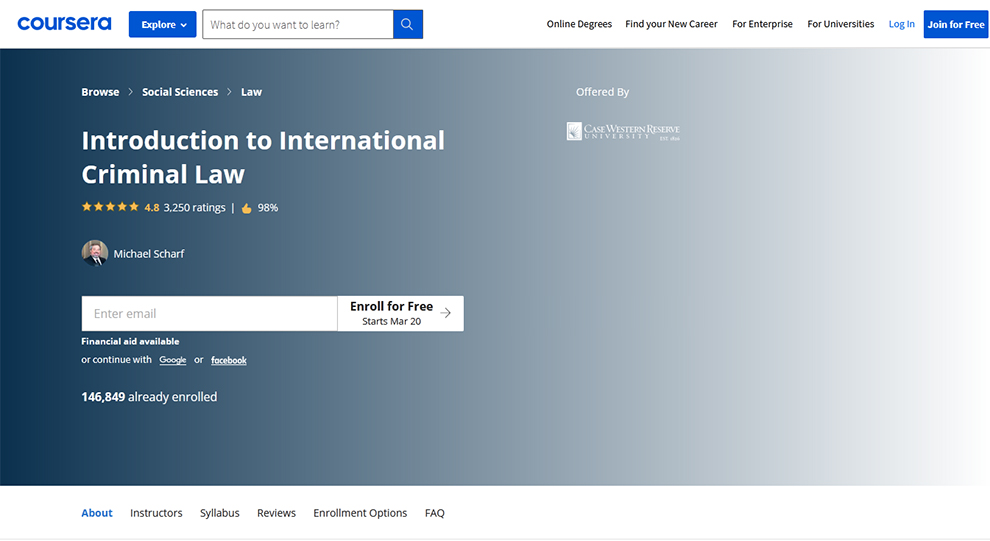
Task: Click the 3,250 ratings text
Action: (x=194, y=208)
